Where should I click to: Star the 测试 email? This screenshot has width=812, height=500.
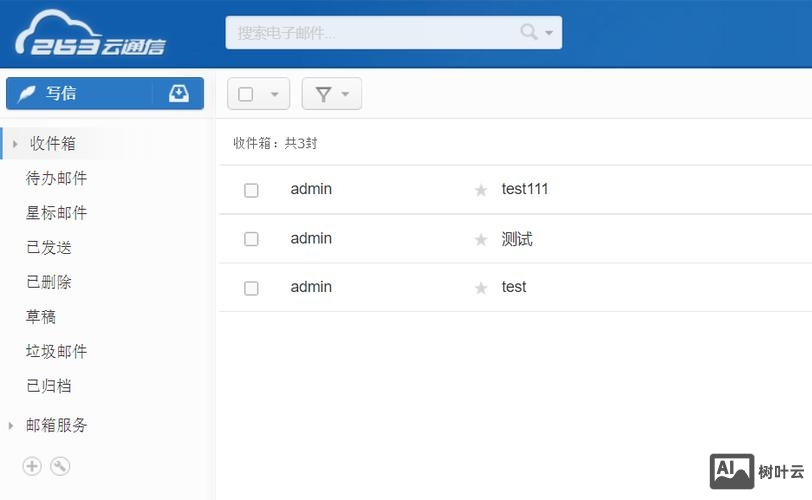tap(481, 240)
